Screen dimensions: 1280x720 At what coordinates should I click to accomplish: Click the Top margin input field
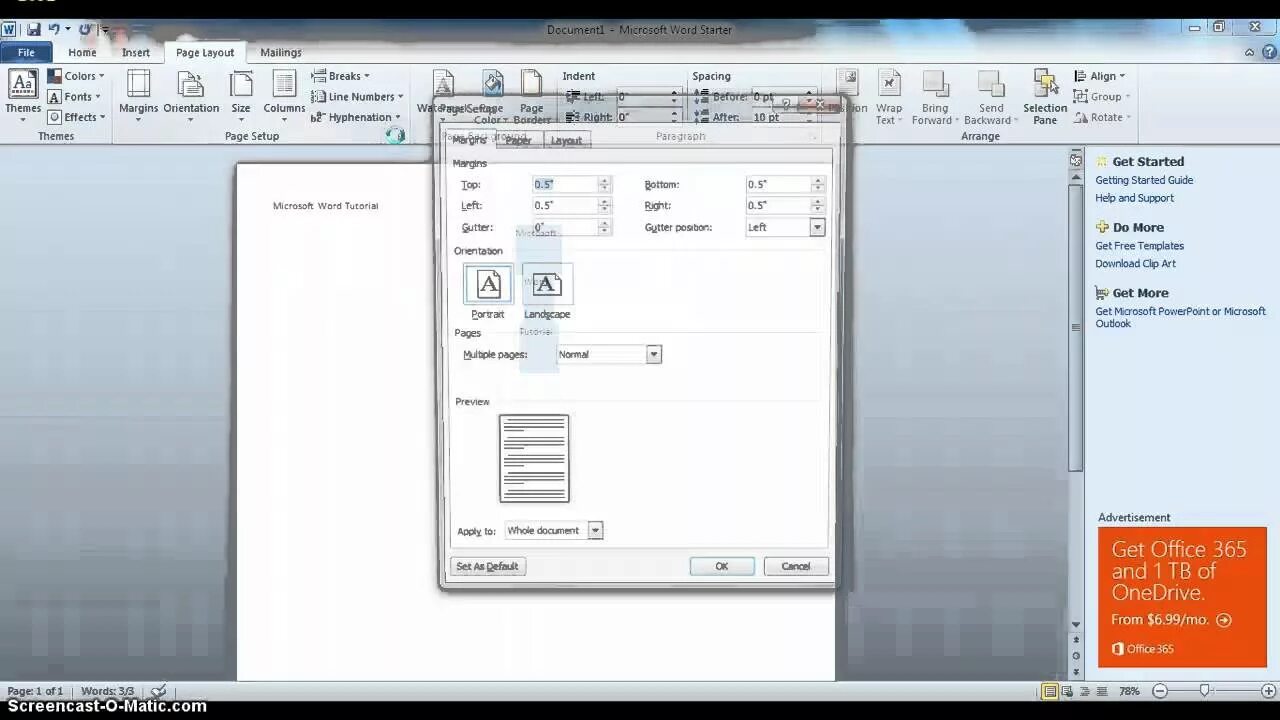click(x=565, y=184)
